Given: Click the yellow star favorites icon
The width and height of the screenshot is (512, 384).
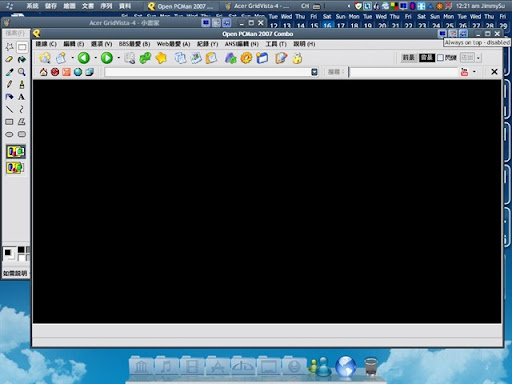Looking at the screenshot, I should [x=161, y=58].
